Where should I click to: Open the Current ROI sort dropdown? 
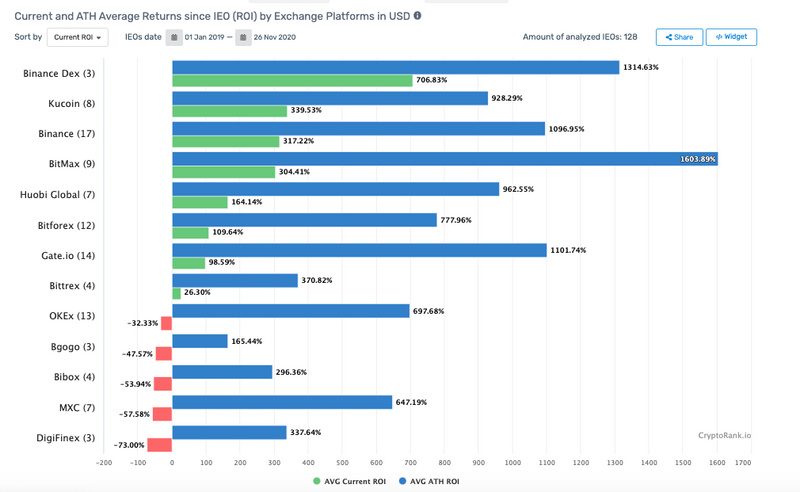(x=78, y=37)
